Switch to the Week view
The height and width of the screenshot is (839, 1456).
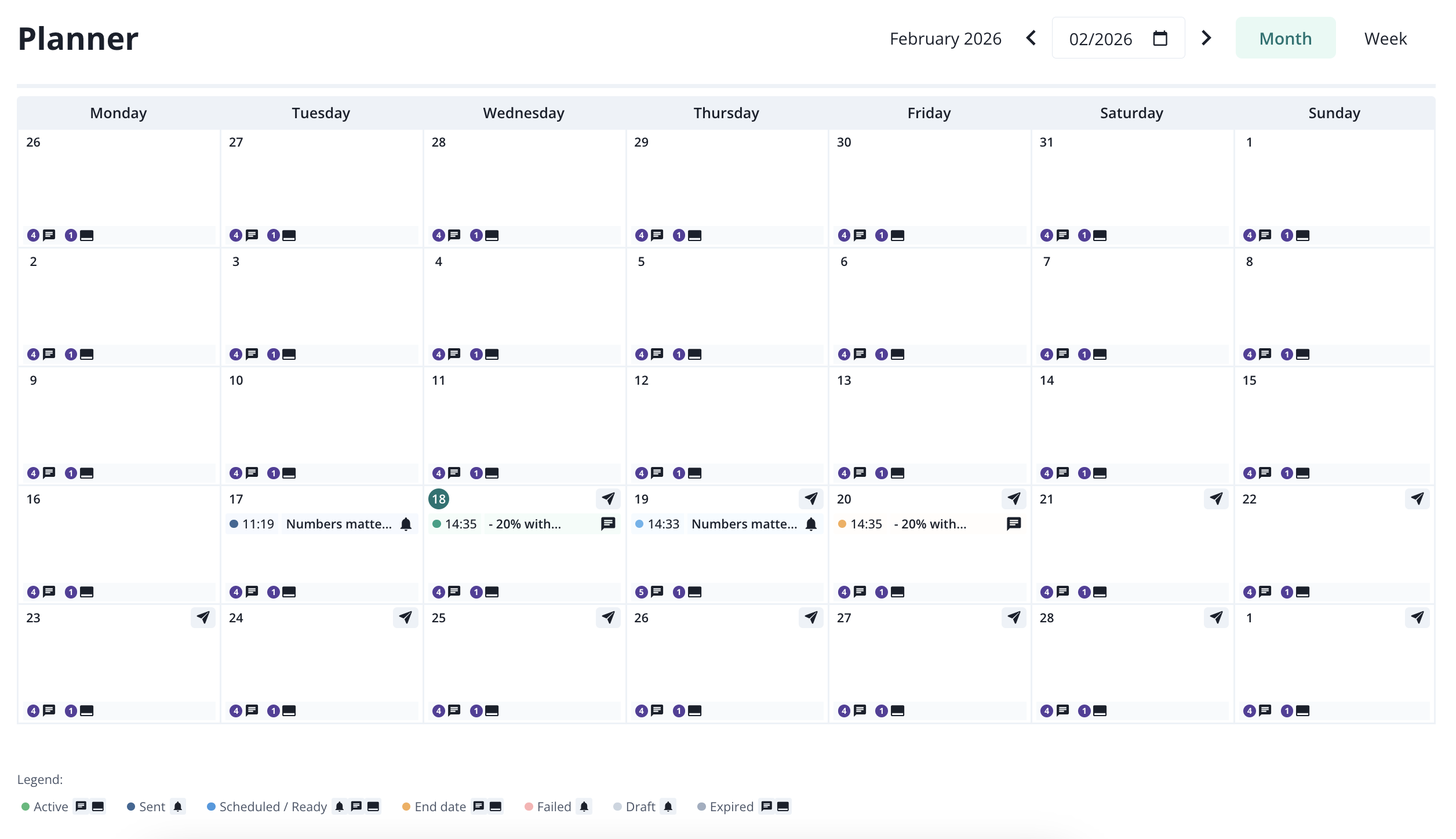(1385, 38)
